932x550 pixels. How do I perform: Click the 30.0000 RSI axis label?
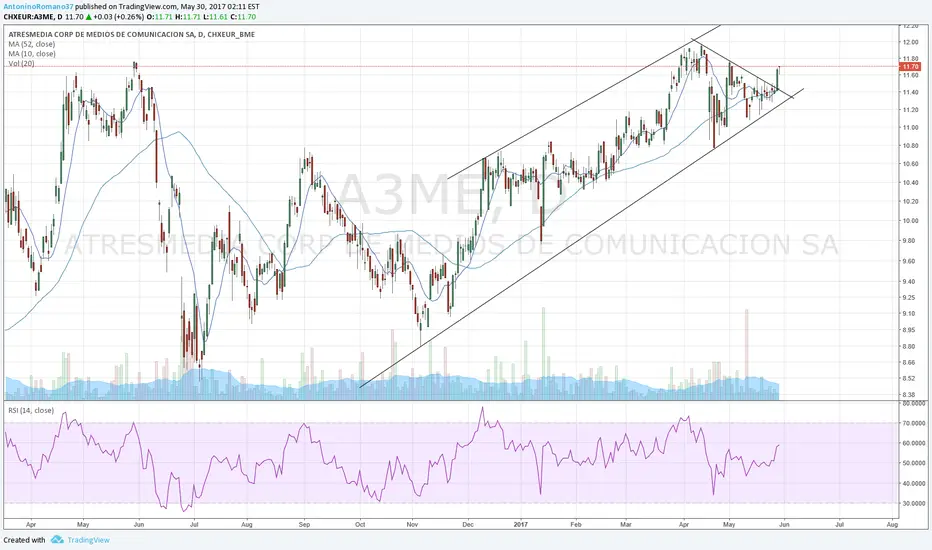(915, 503)
